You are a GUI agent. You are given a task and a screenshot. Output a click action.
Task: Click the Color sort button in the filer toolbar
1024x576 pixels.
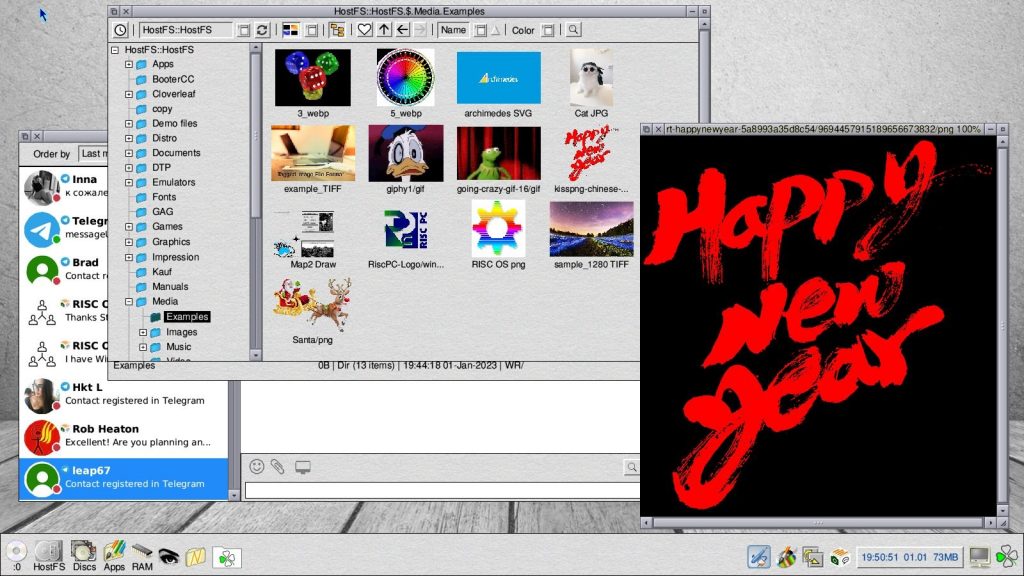click(x=522, y=30)
